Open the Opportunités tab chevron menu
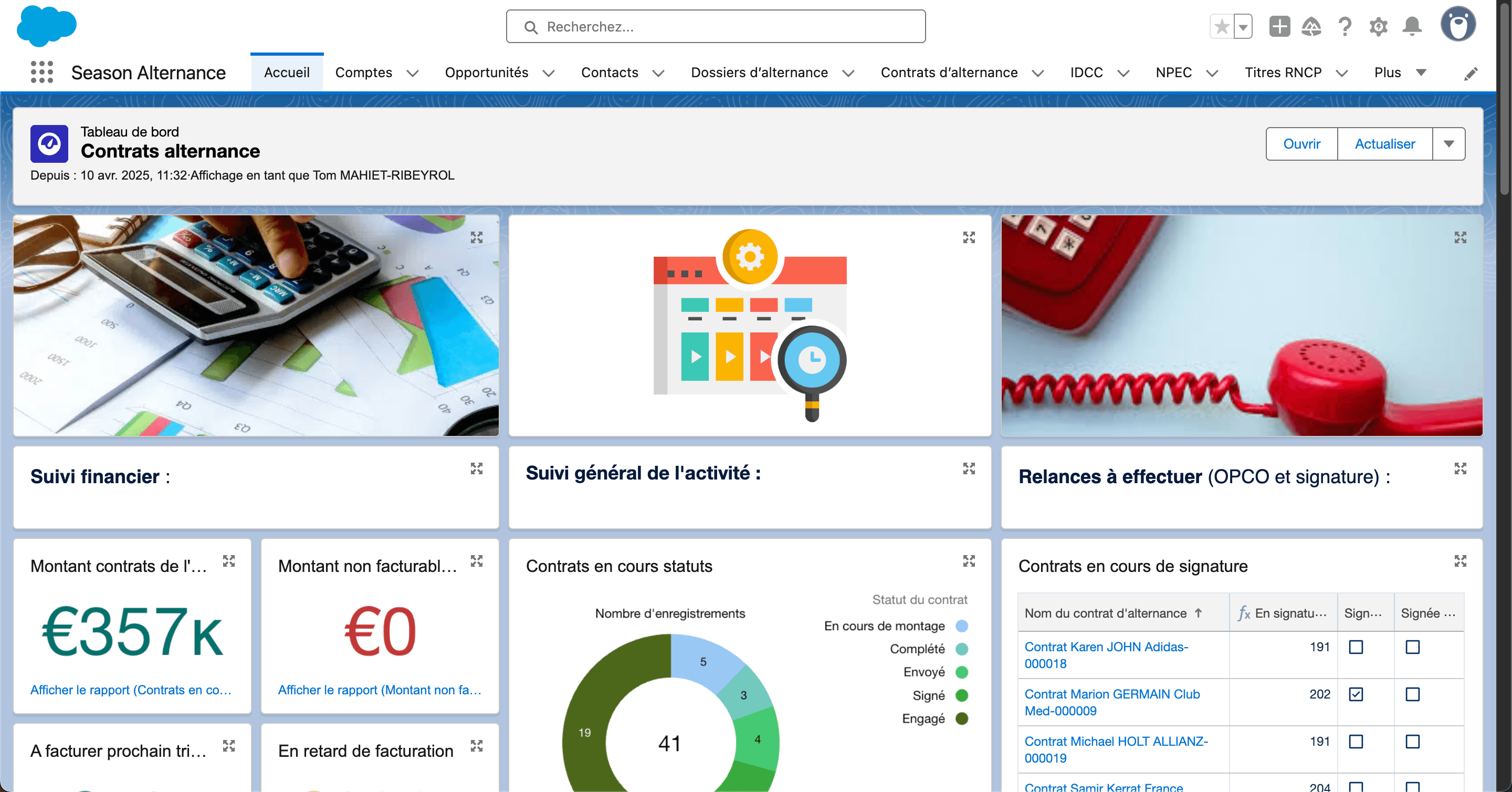Viewport: 1512px width, 792px height. 548,74
